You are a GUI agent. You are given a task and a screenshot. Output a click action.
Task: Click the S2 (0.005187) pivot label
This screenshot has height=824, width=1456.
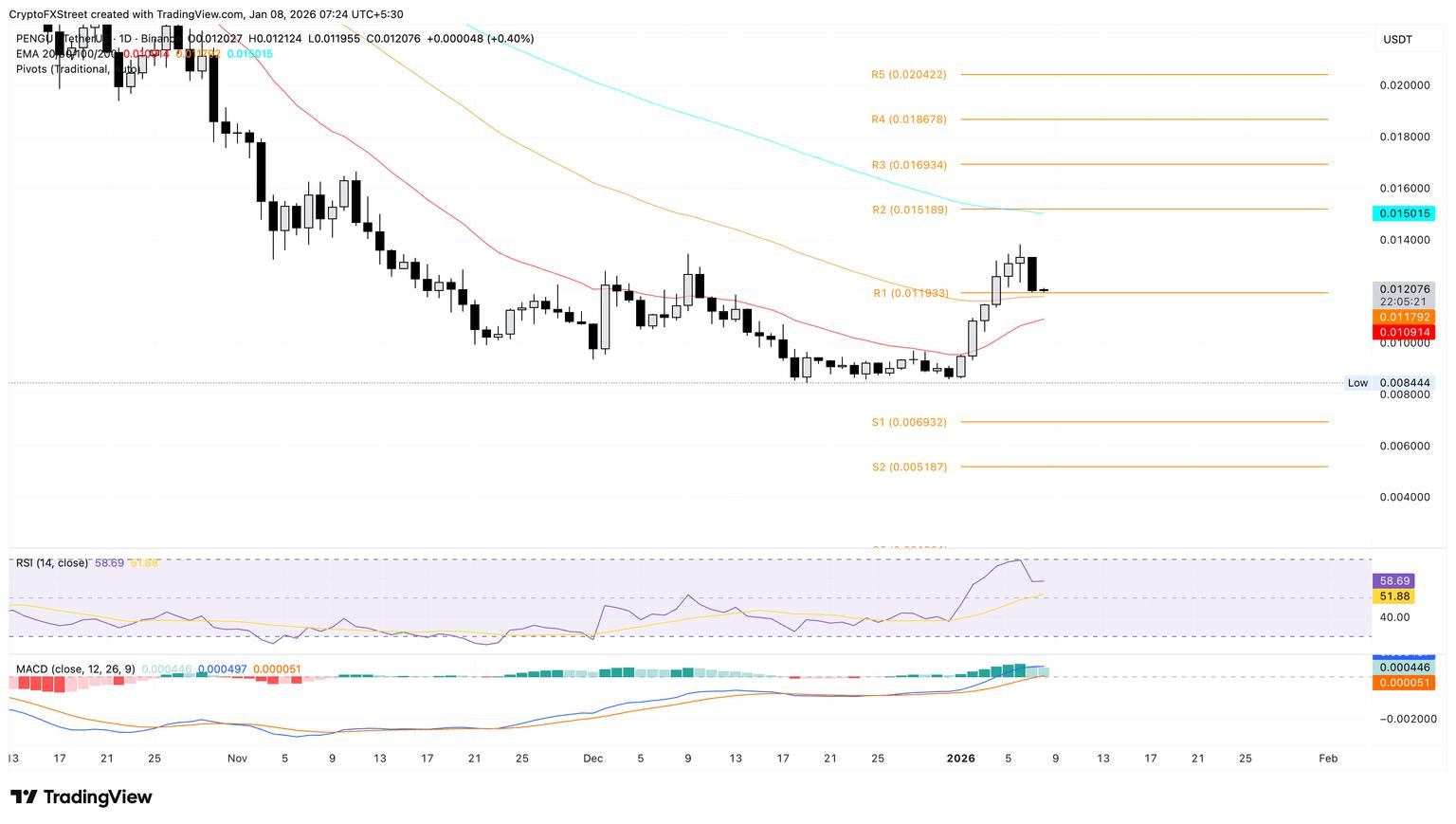(908, 467)
